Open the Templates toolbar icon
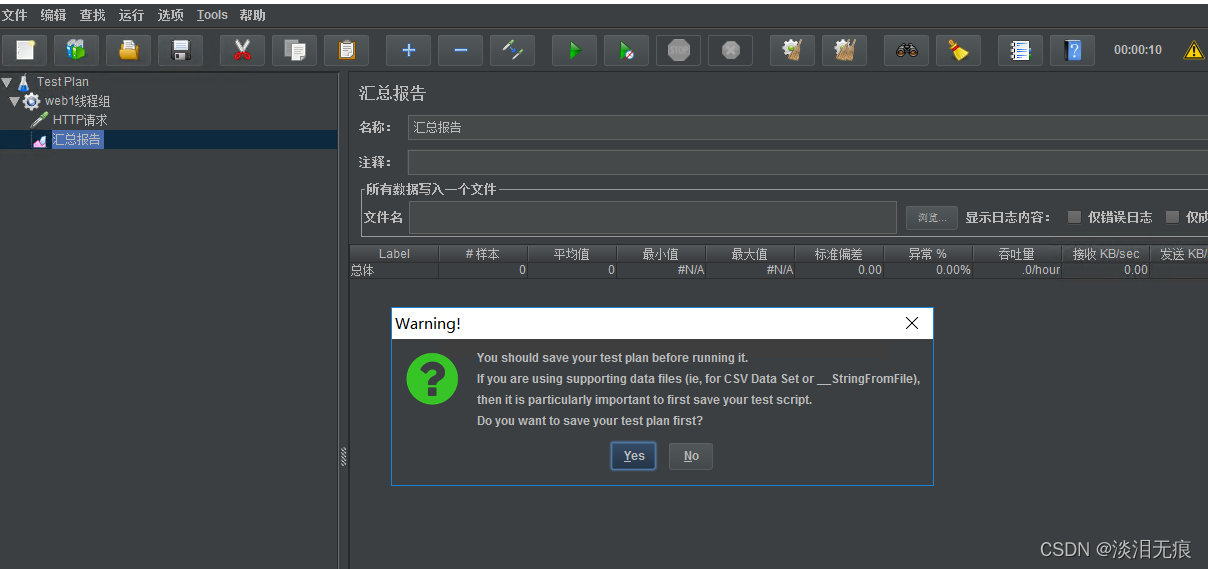The height and width of the screenshot is (569, 1208). [76, 50]
